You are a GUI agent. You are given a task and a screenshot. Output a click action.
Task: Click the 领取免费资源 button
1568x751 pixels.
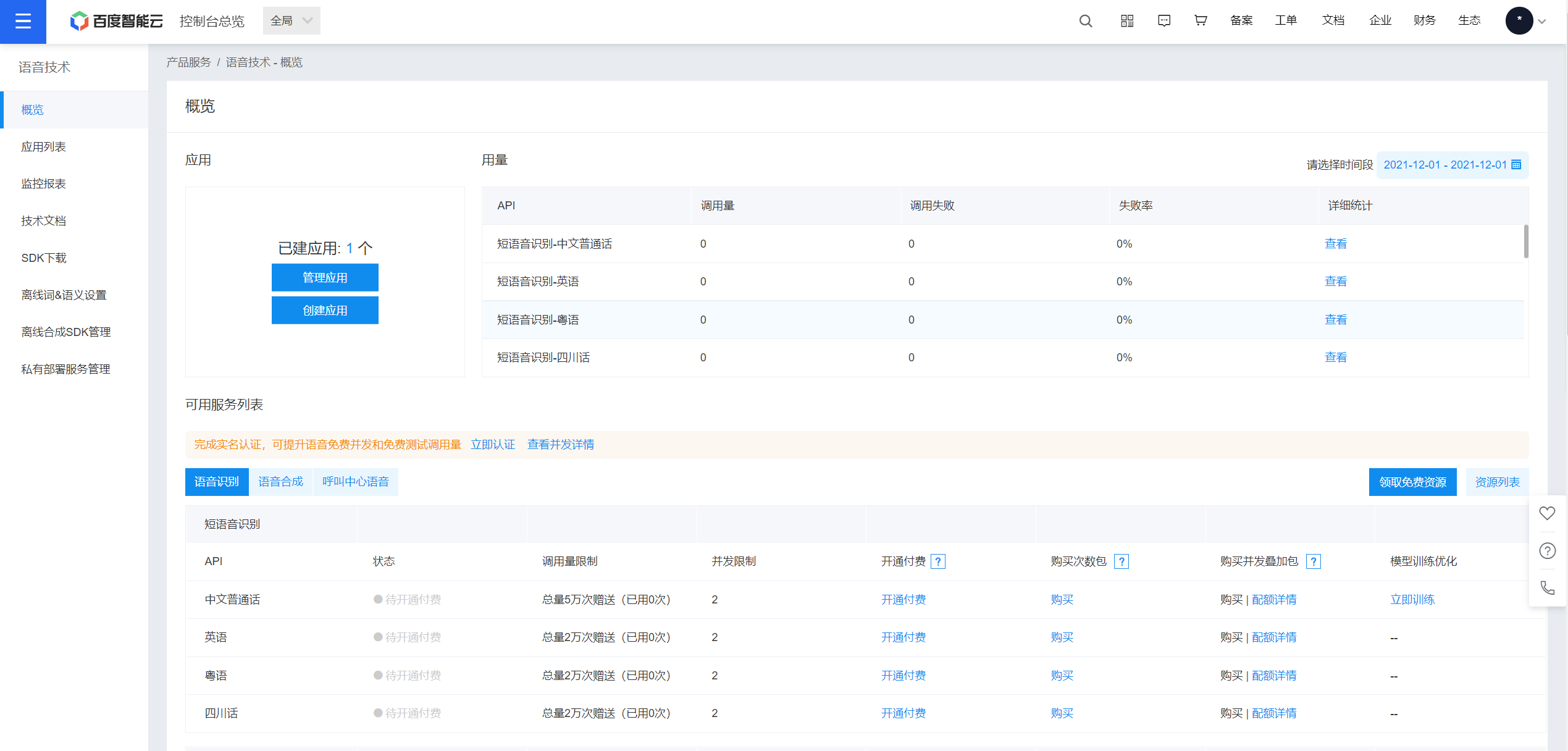coord(1412,482)
